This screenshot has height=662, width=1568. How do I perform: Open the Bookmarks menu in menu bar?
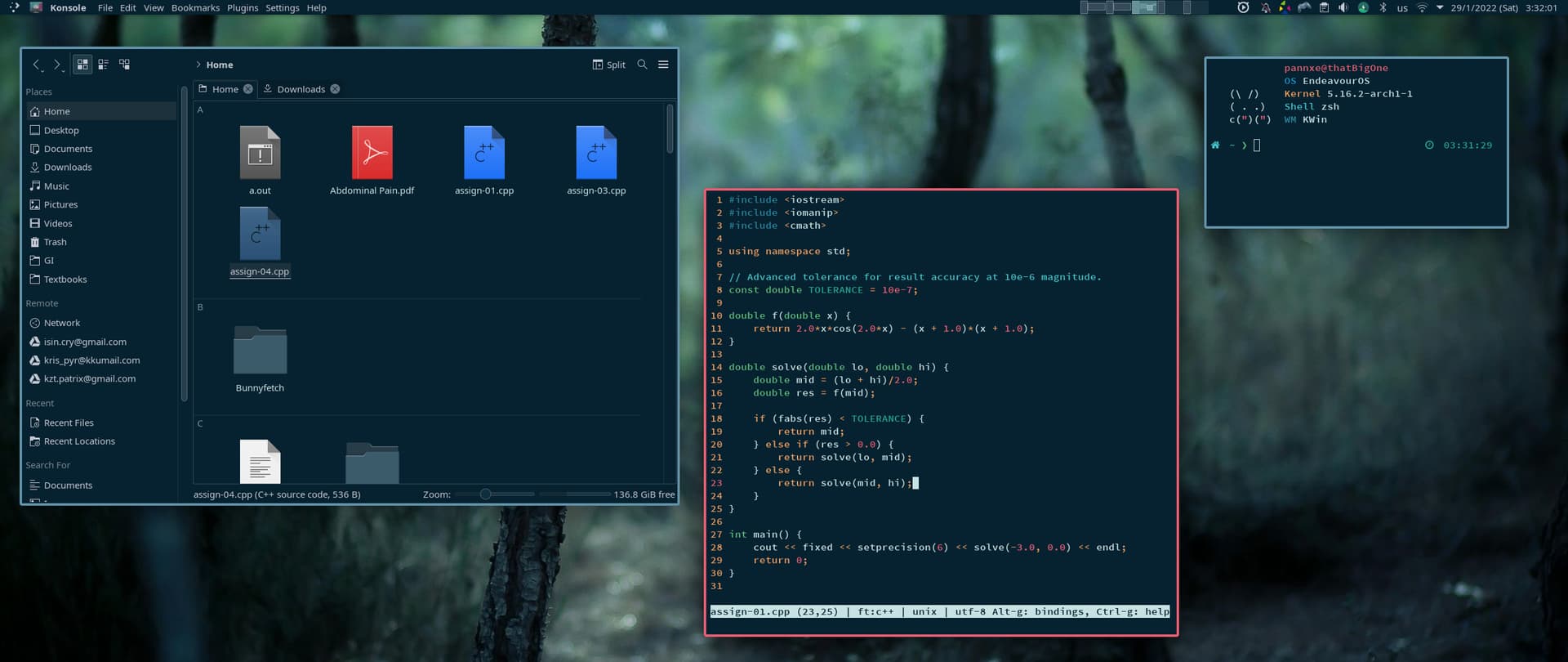coord(195,8)
